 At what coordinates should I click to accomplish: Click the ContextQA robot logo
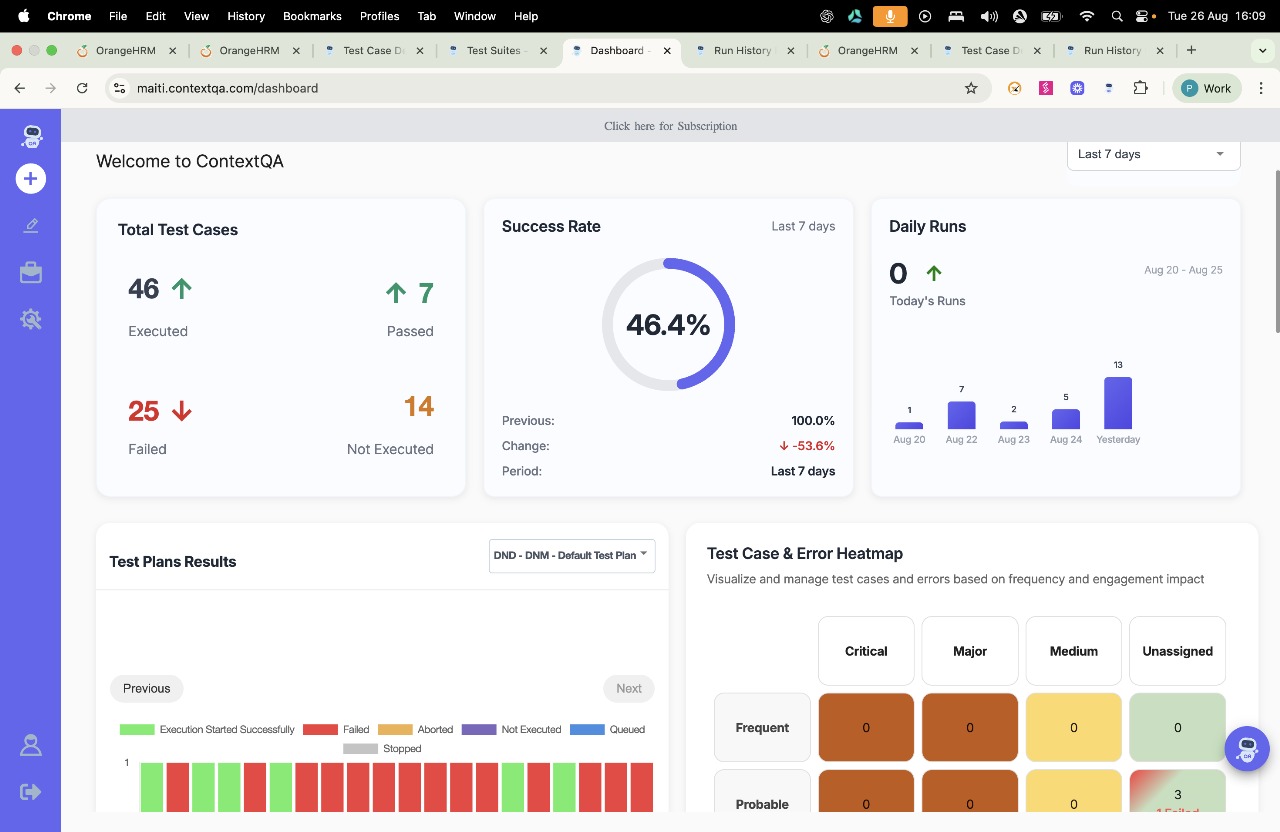pos(31,137)
